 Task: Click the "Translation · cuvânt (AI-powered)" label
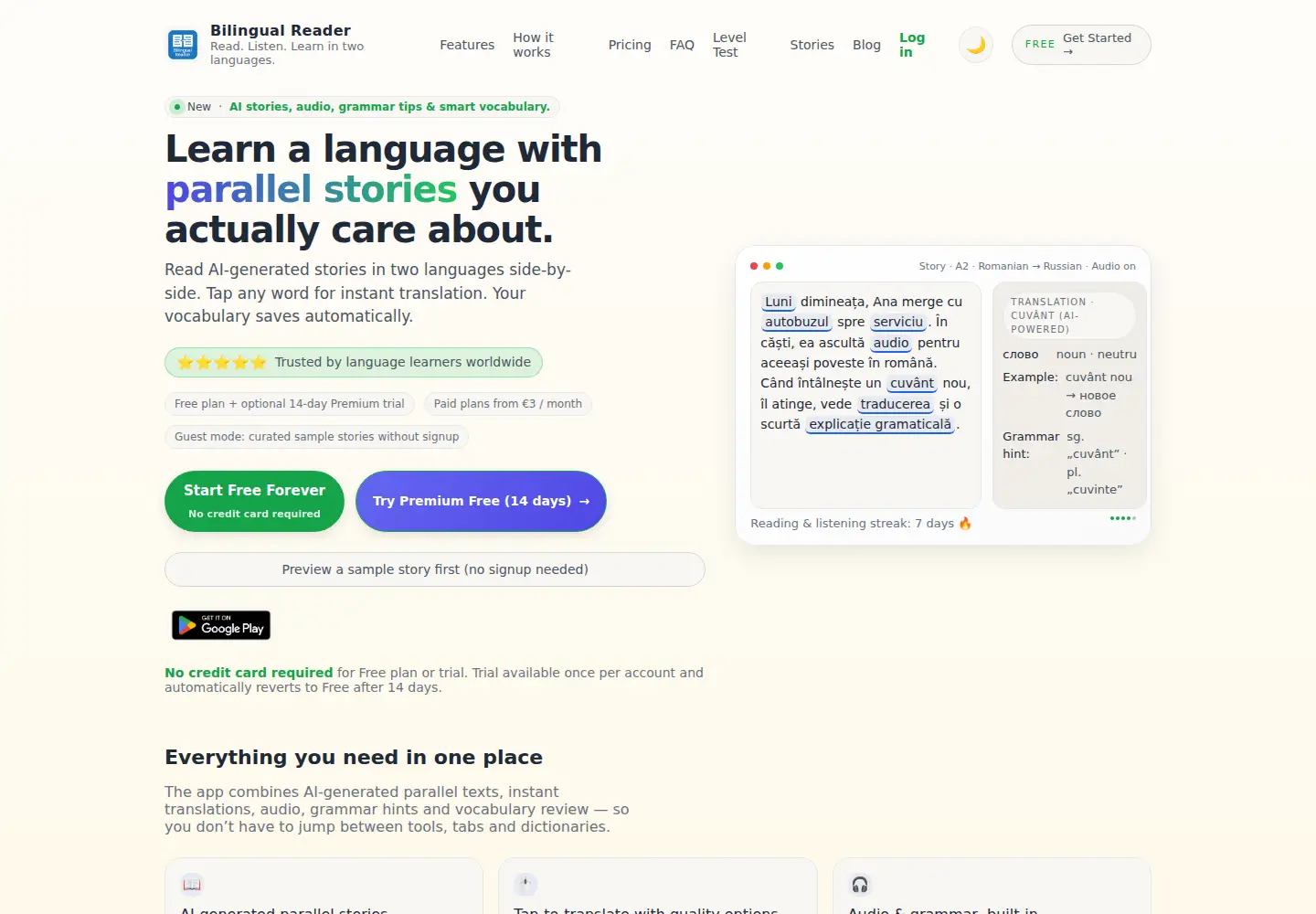click(1069, 315)
